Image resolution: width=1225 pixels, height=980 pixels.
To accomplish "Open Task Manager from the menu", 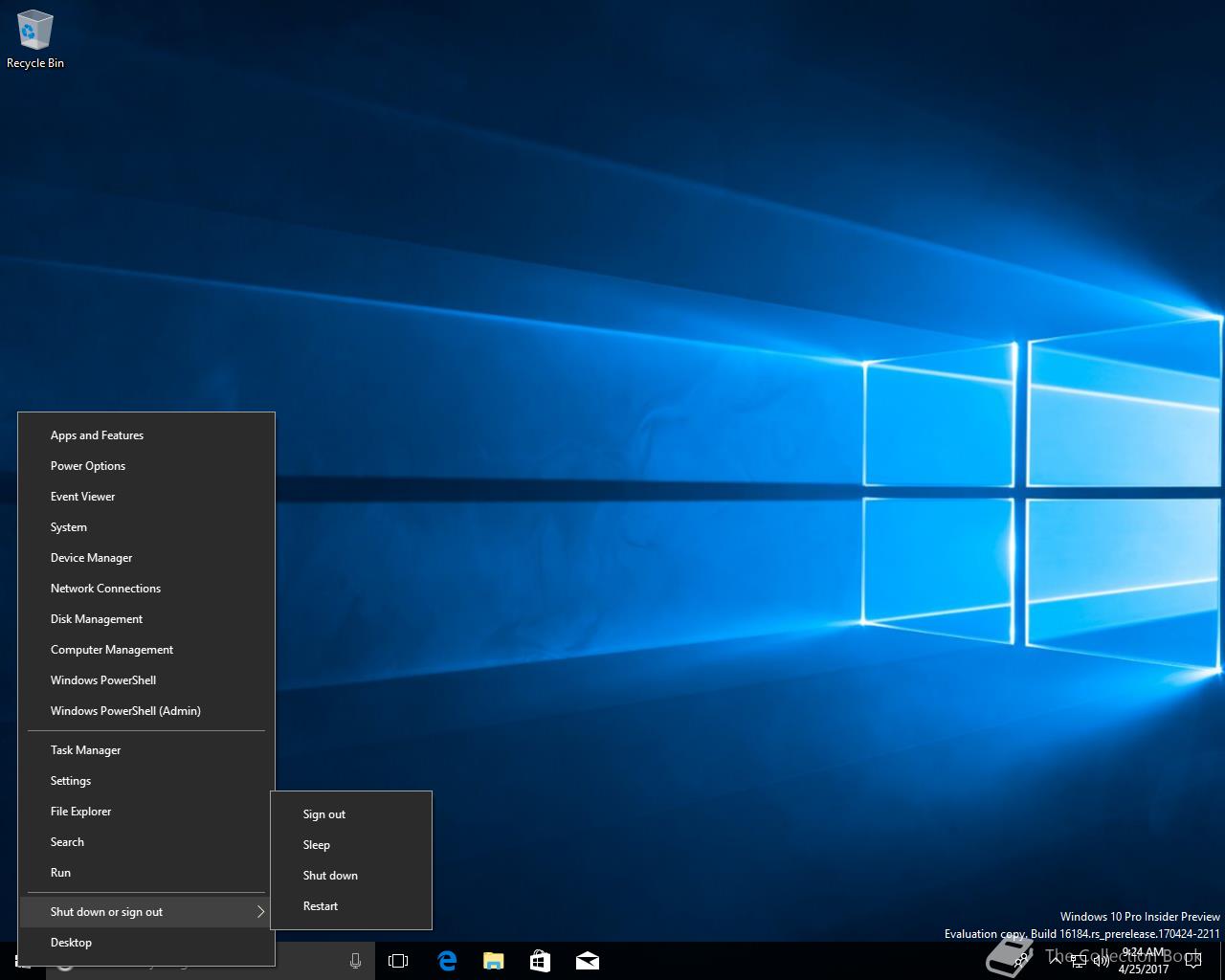I will tap(85, 750).
